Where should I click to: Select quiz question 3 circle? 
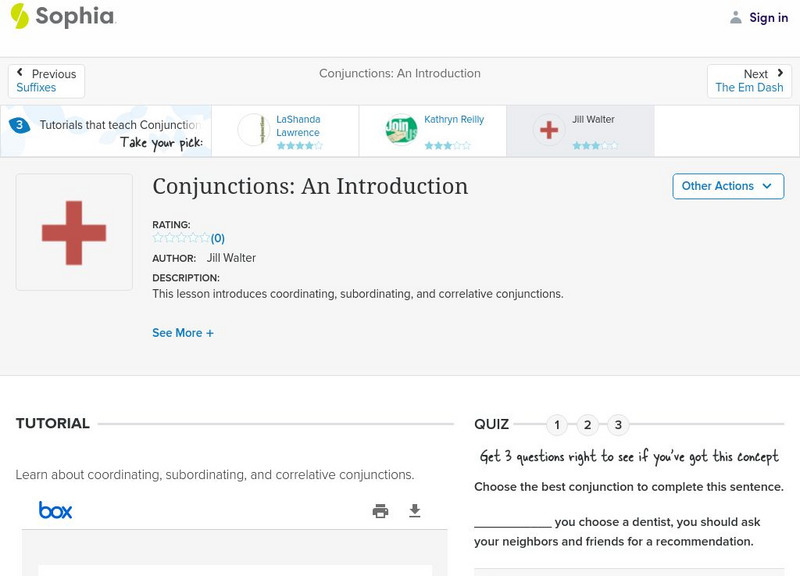pyautogui.click(x=618, y=425)
